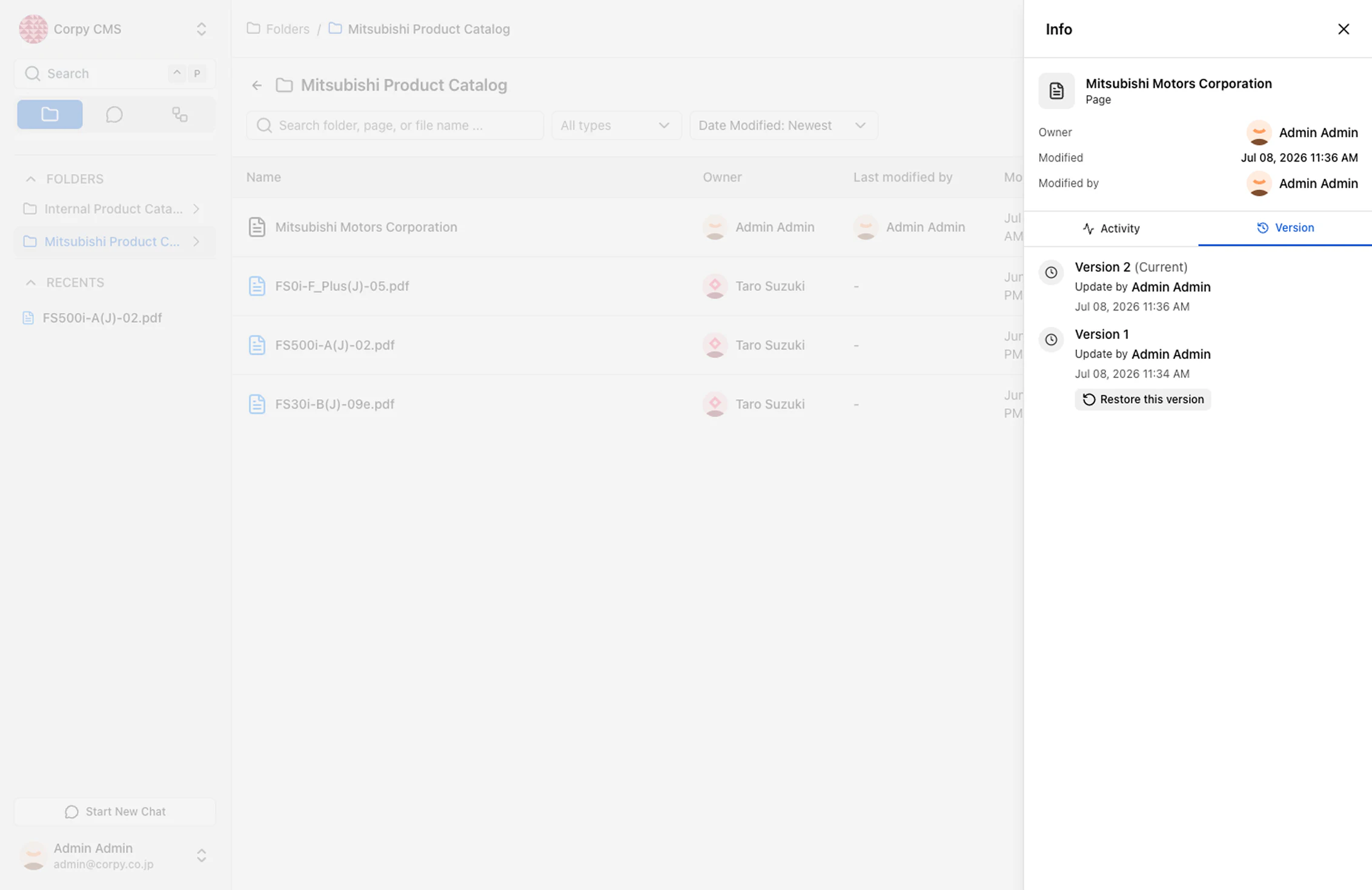
Task: Click the Name column header
Action: point(263,177)
